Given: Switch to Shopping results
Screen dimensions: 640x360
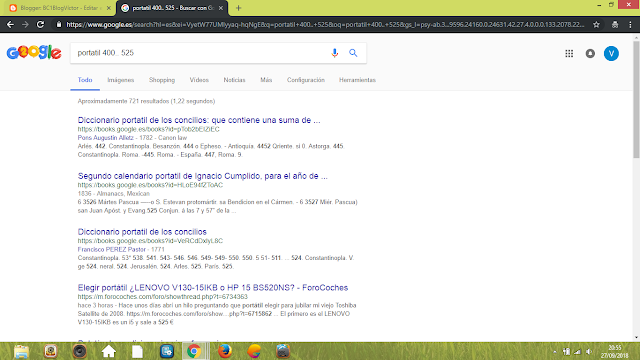Looking at the screenshot, I should tap(162, 80).
